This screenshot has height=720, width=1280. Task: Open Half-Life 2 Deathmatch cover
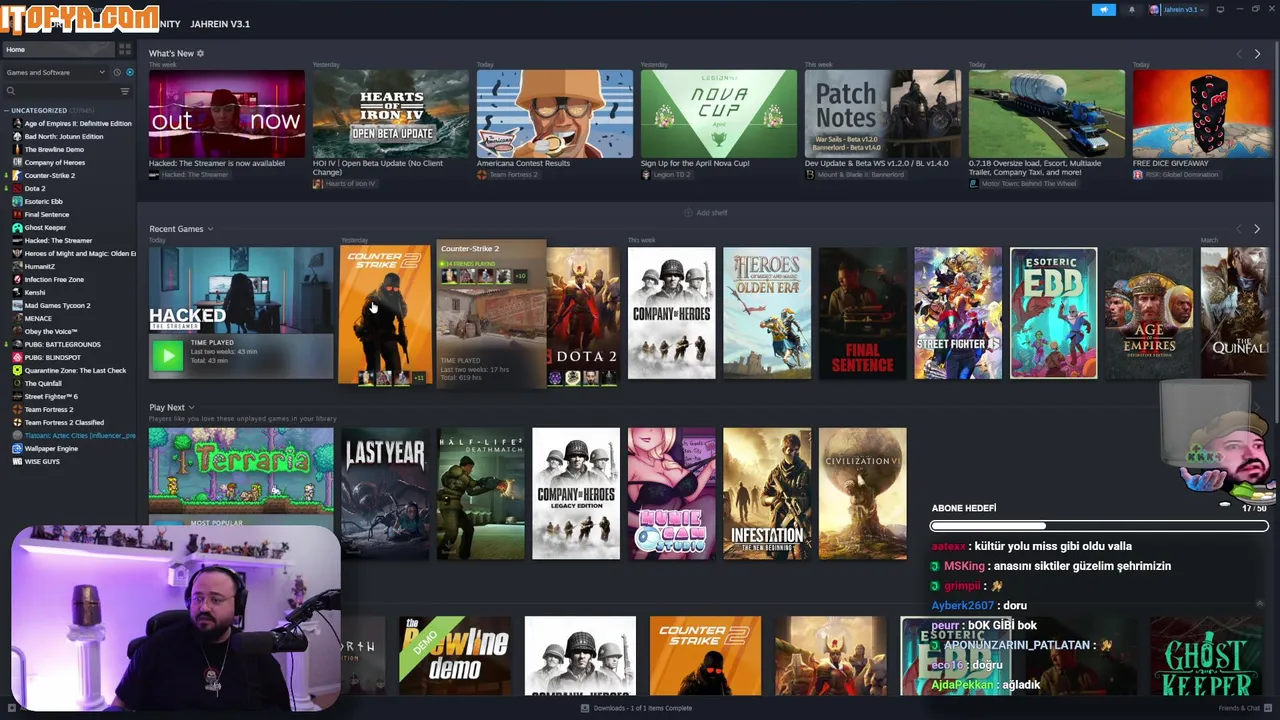click(x=481, y=493)
